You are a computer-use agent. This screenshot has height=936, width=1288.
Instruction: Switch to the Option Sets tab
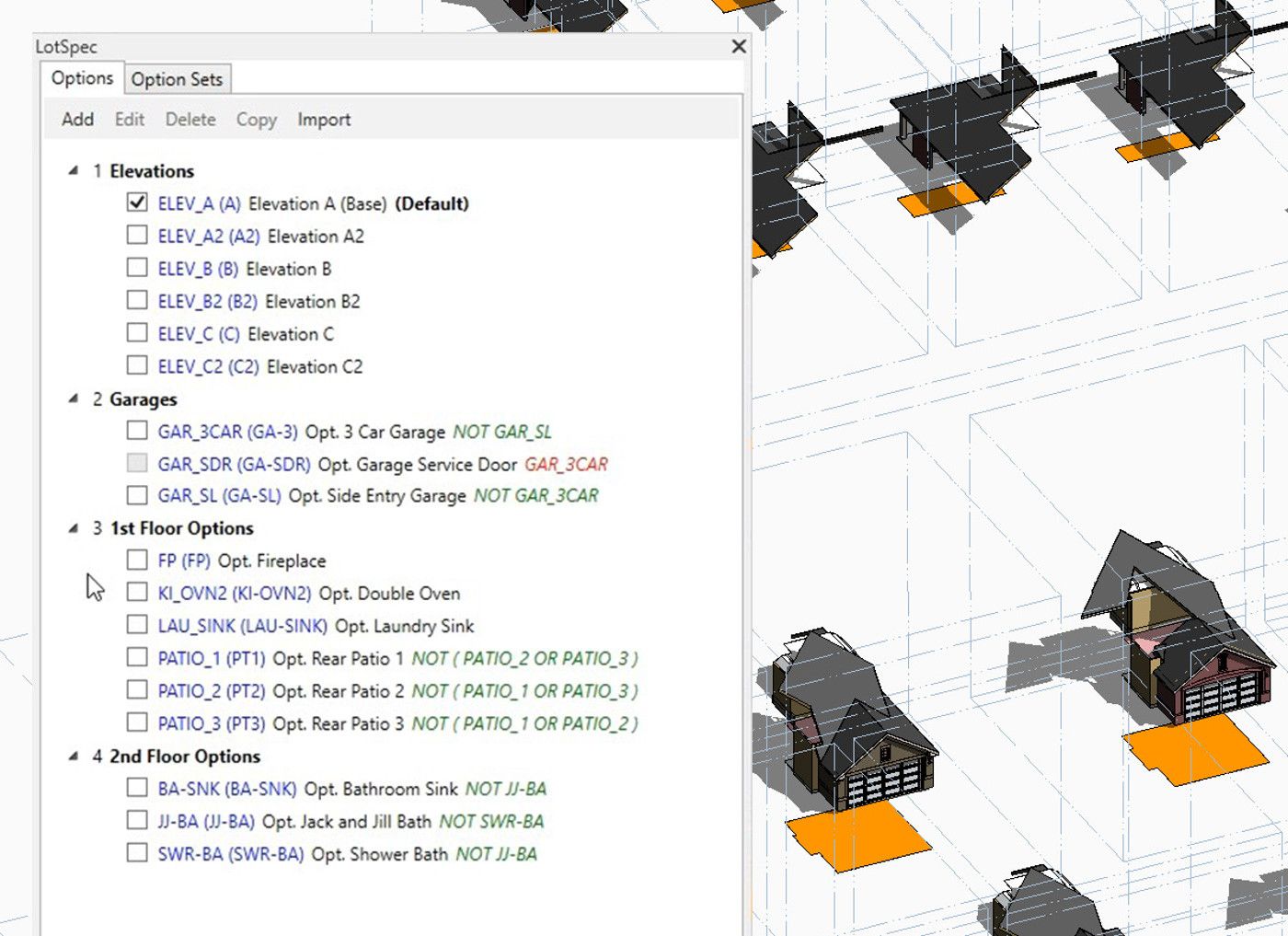[178, 79]
